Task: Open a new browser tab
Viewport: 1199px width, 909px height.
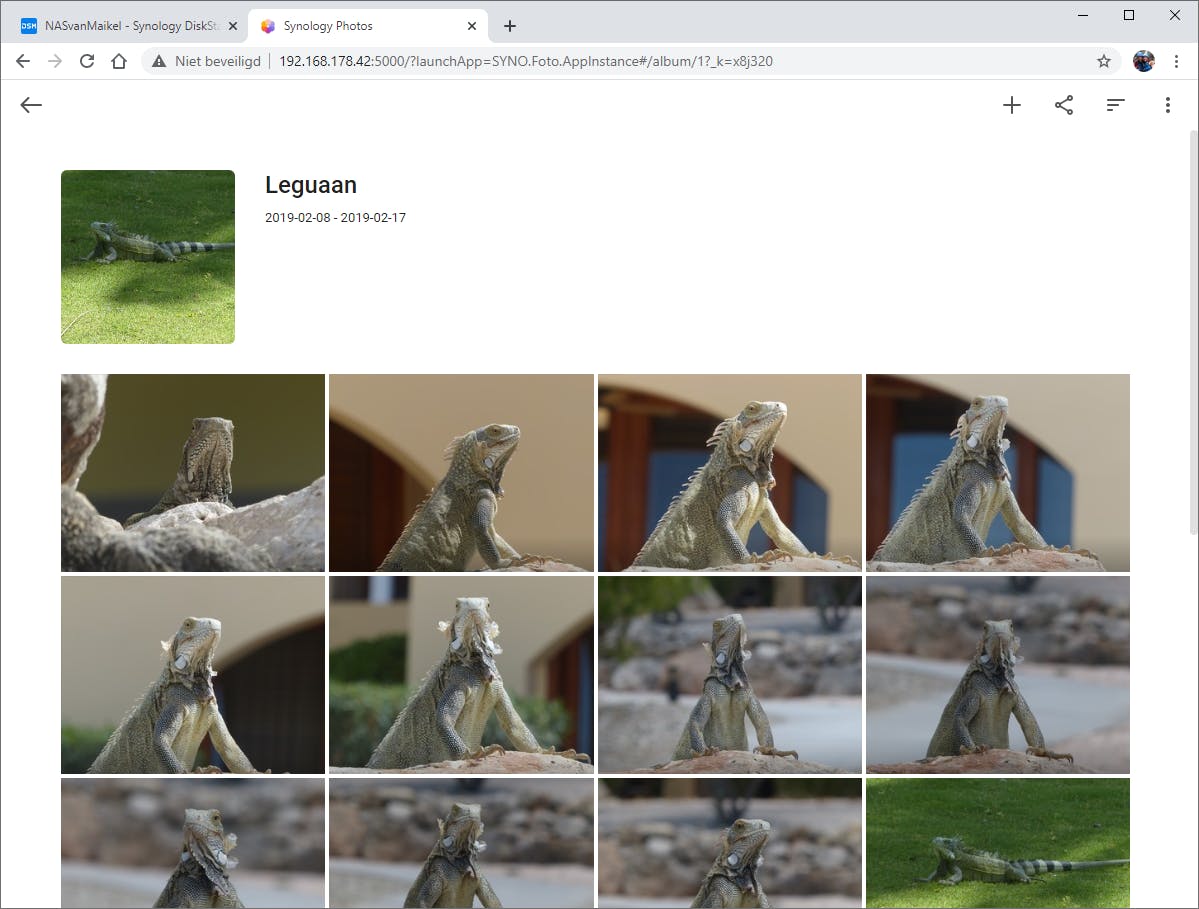Action: coord(510,26)
